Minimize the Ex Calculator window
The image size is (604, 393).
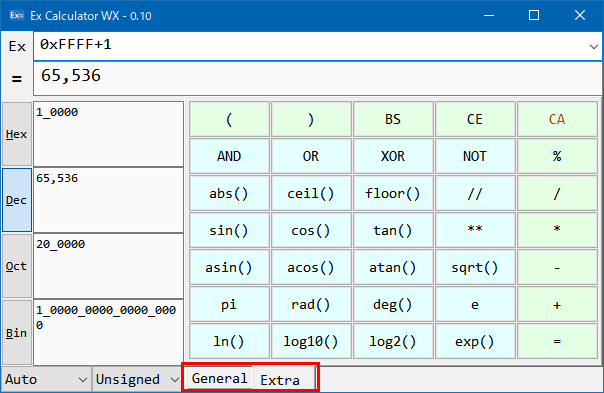tap(489, 15)
